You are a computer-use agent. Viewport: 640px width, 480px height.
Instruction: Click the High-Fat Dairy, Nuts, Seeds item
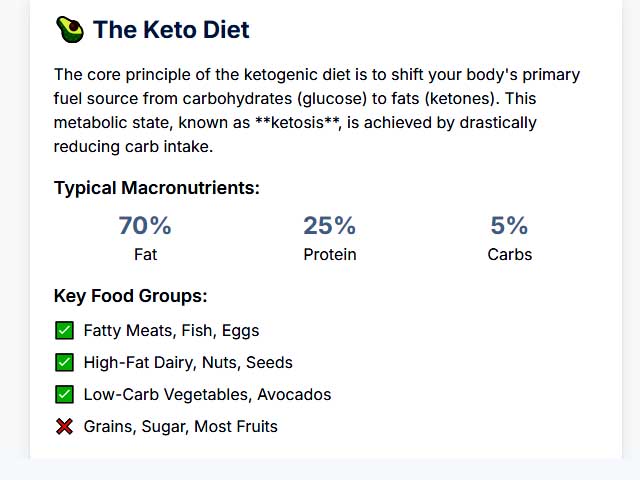point(188,362)
